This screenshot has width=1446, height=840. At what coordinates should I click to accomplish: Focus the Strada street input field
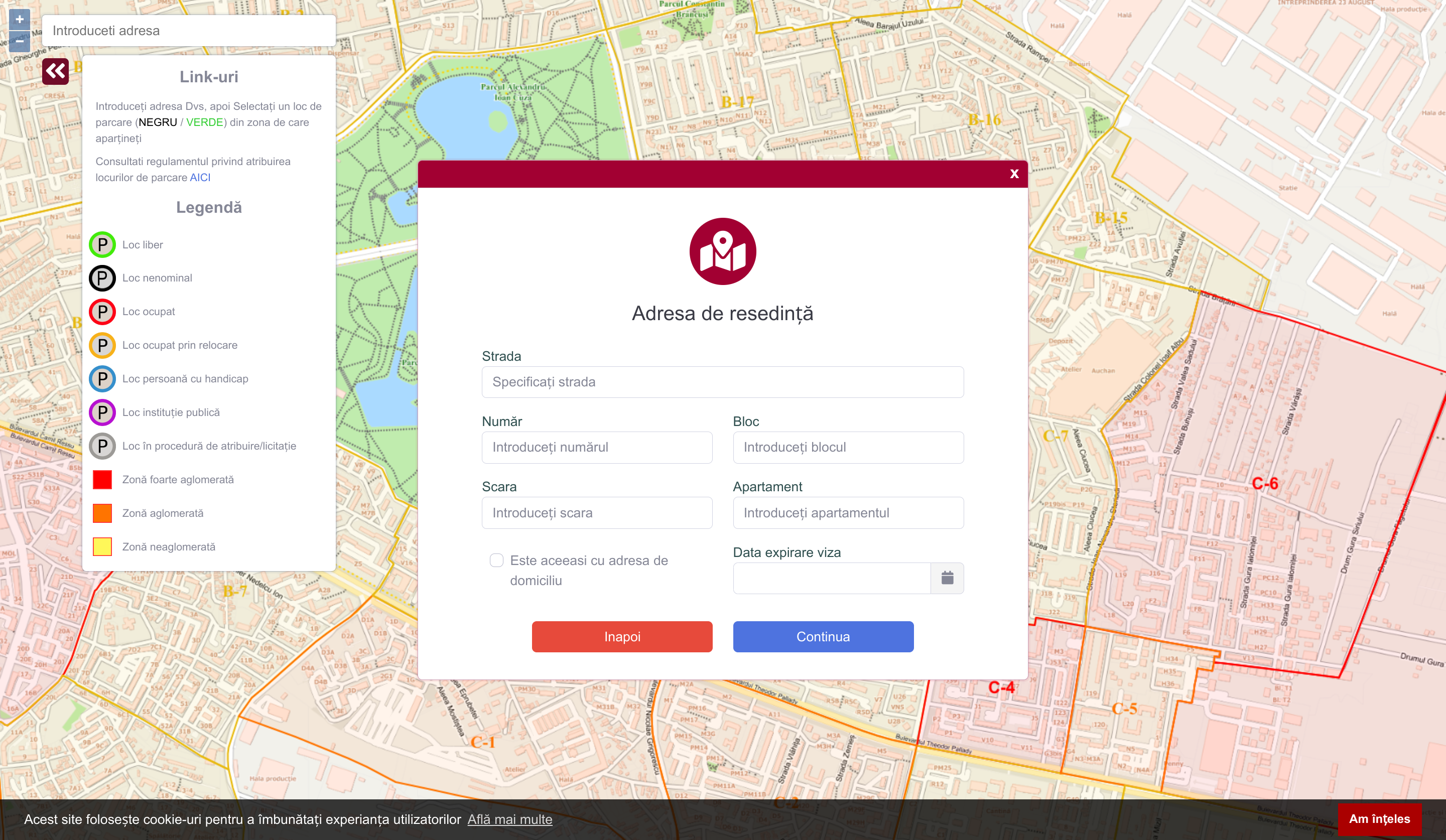(x=722, y=382)
